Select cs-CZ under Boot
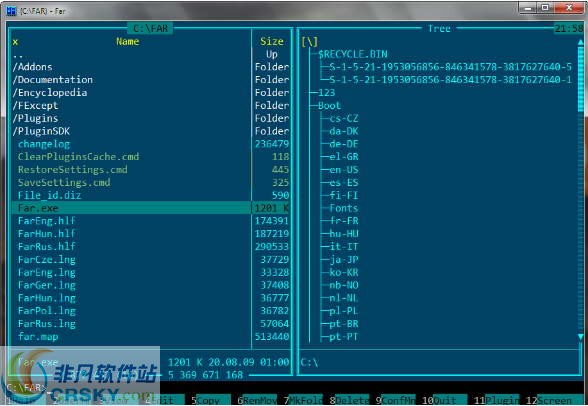This screenshot has height=406, width=588. coord(344,118)
